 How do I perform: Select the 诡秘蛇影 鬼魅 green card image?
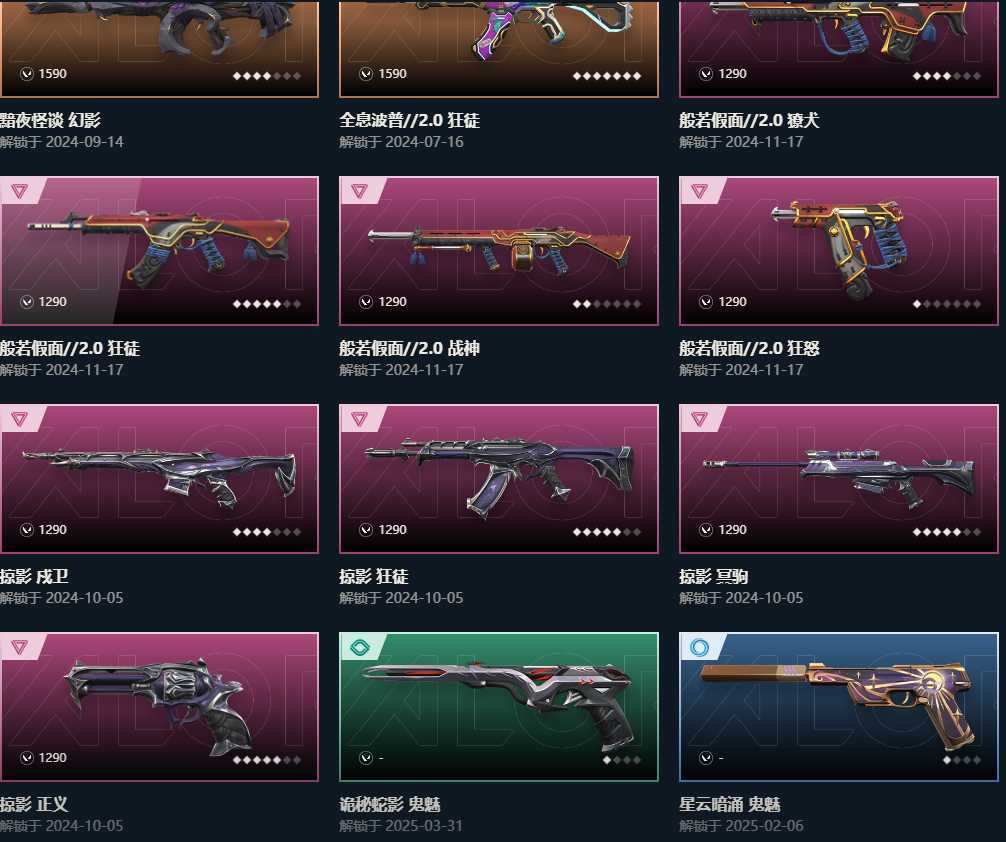point(499,707)
